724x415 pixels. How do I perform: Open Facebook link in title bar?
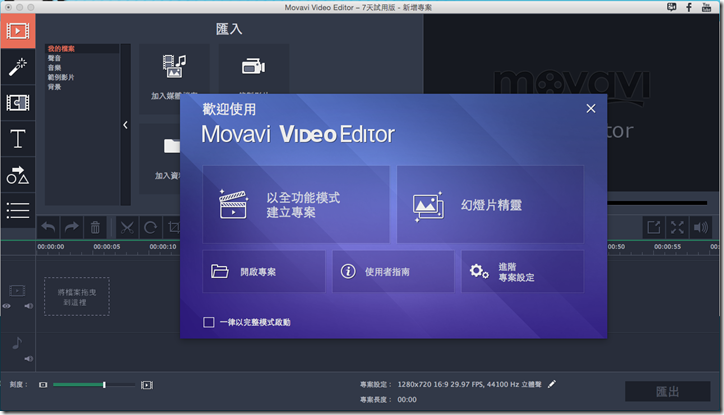coord(689,7)
